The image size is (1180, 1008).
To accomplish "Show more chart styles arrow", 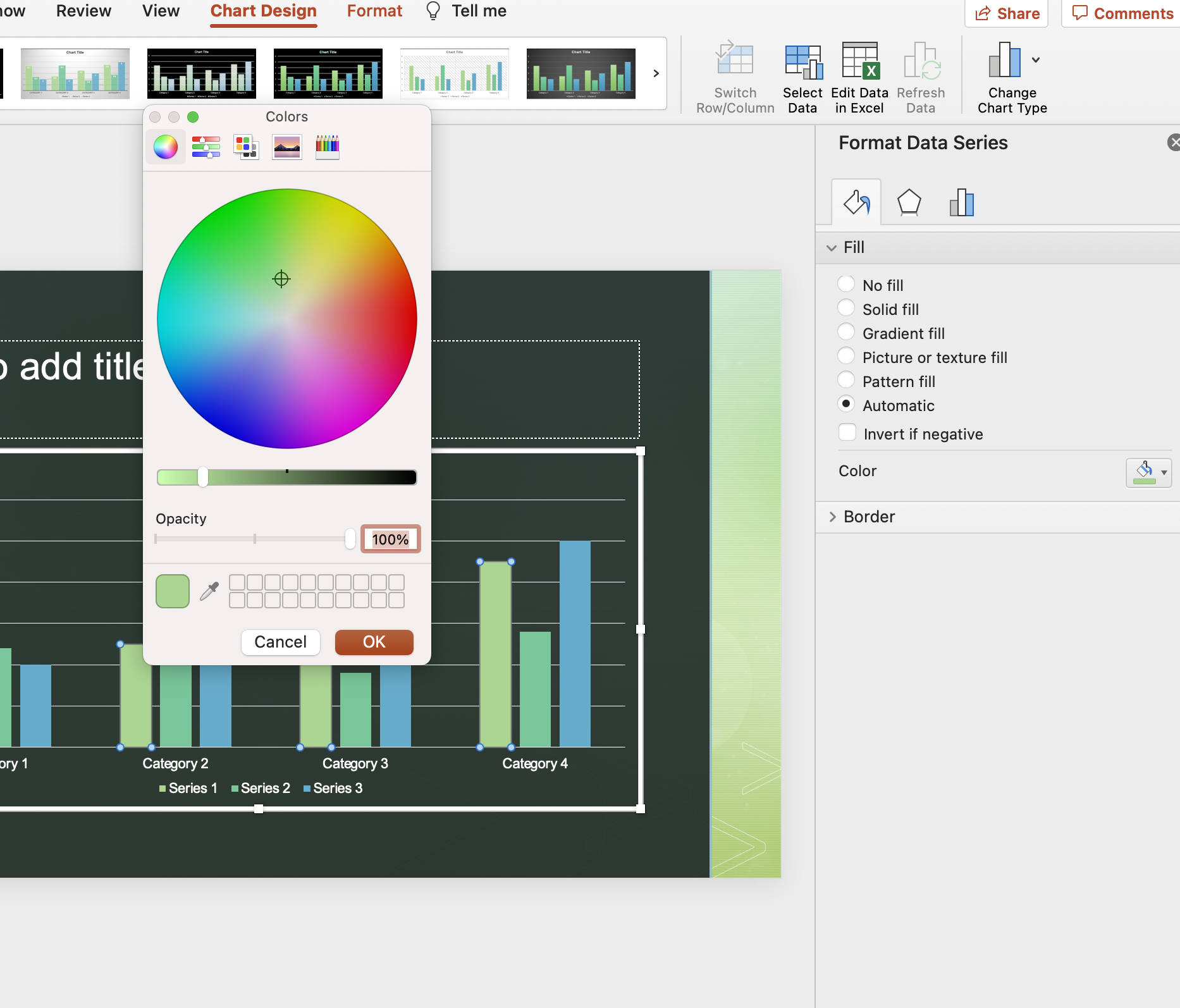I will pos(656,73).
